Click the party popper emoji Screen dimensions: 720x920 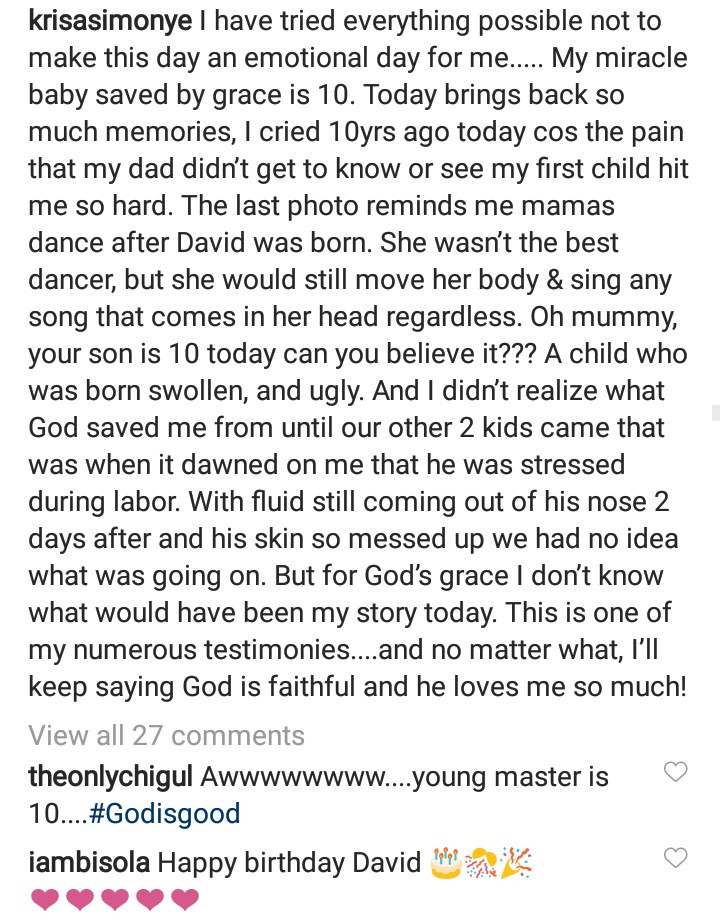[x=516, y=862]
